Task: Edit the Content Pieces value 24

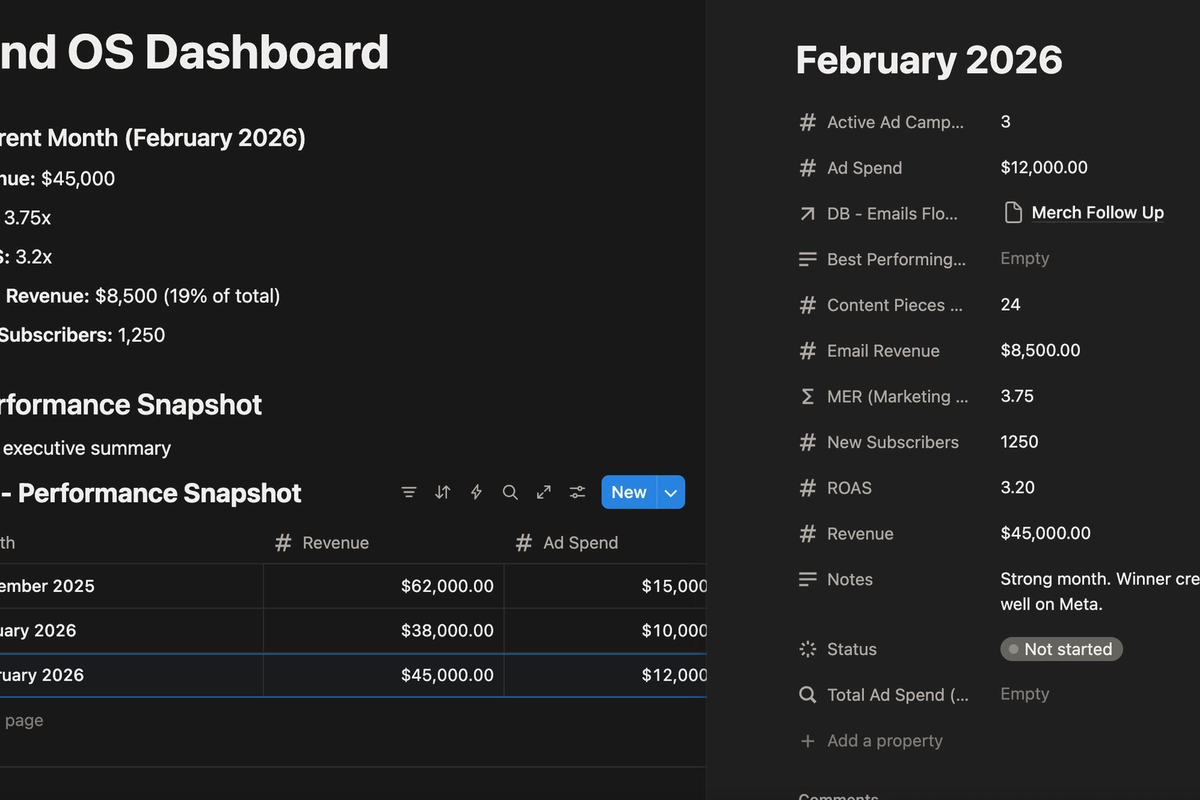Action: pyautogui.click(x=1010, y=305)
